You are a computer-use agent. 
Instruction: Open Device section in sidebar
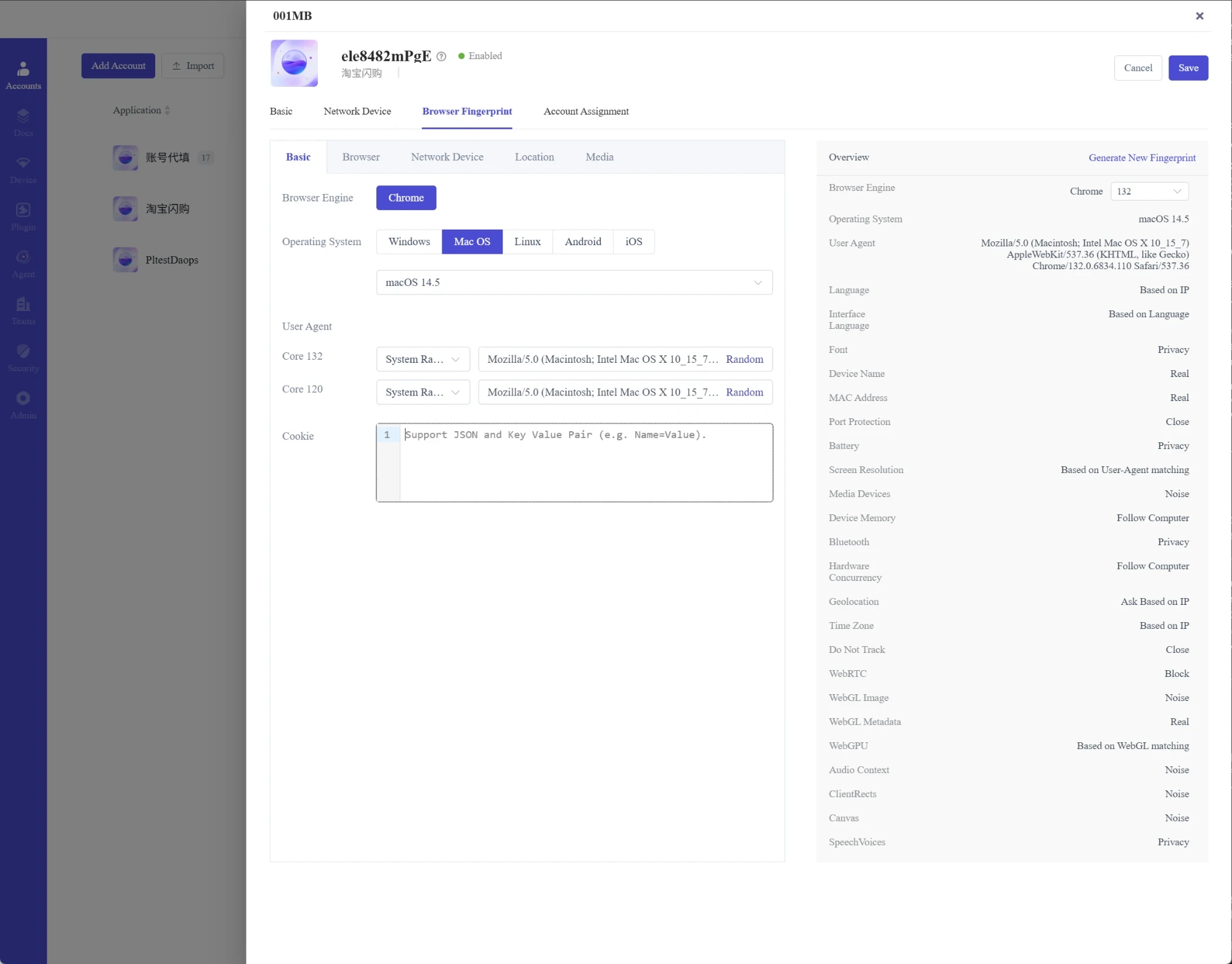pyautogui.click(x=23, y=170)
